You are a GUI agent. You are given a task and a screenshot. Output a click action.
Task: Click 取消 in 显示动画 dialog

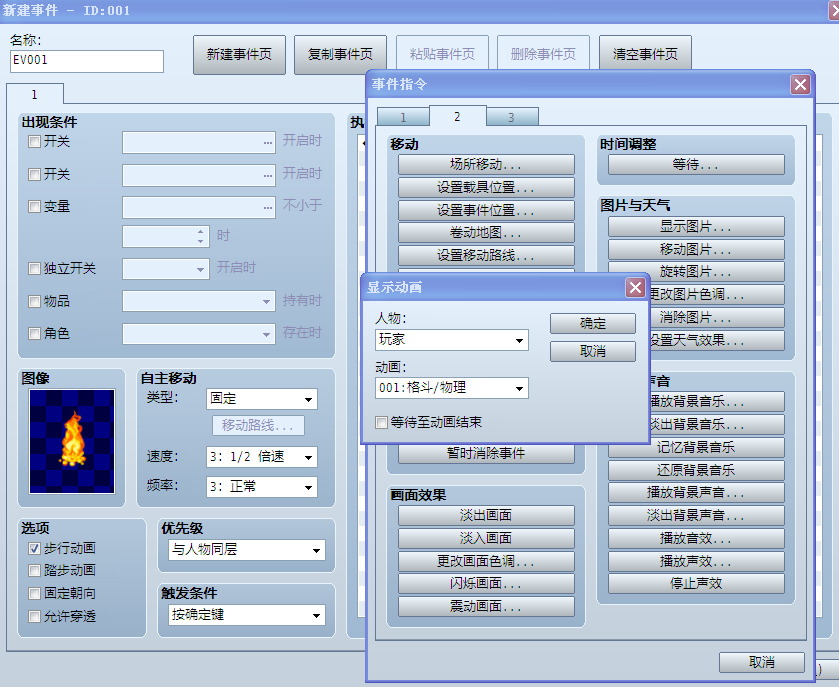(x=593, y=351)
